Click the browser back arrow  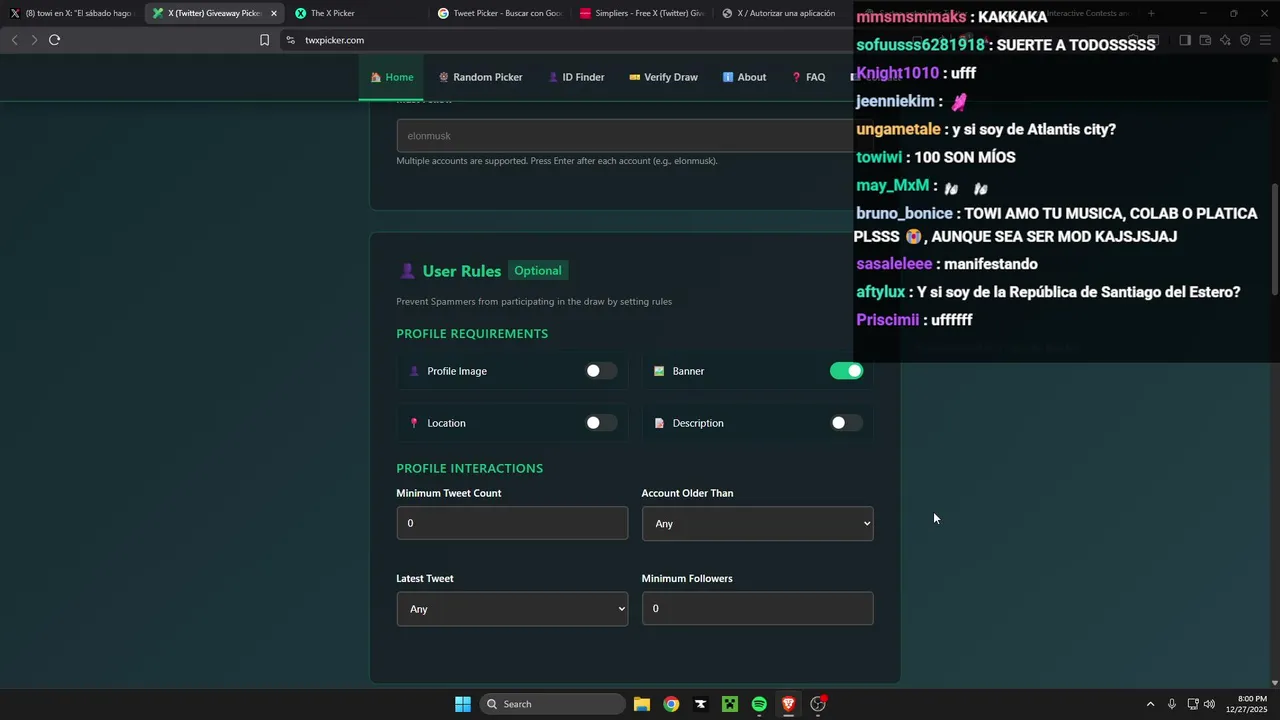(14, 40)
